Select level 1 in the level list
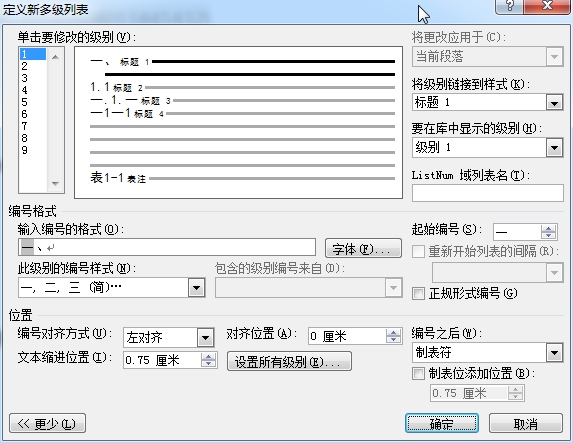This screenshot has width=573, height=443. click(x=33, y=54)
